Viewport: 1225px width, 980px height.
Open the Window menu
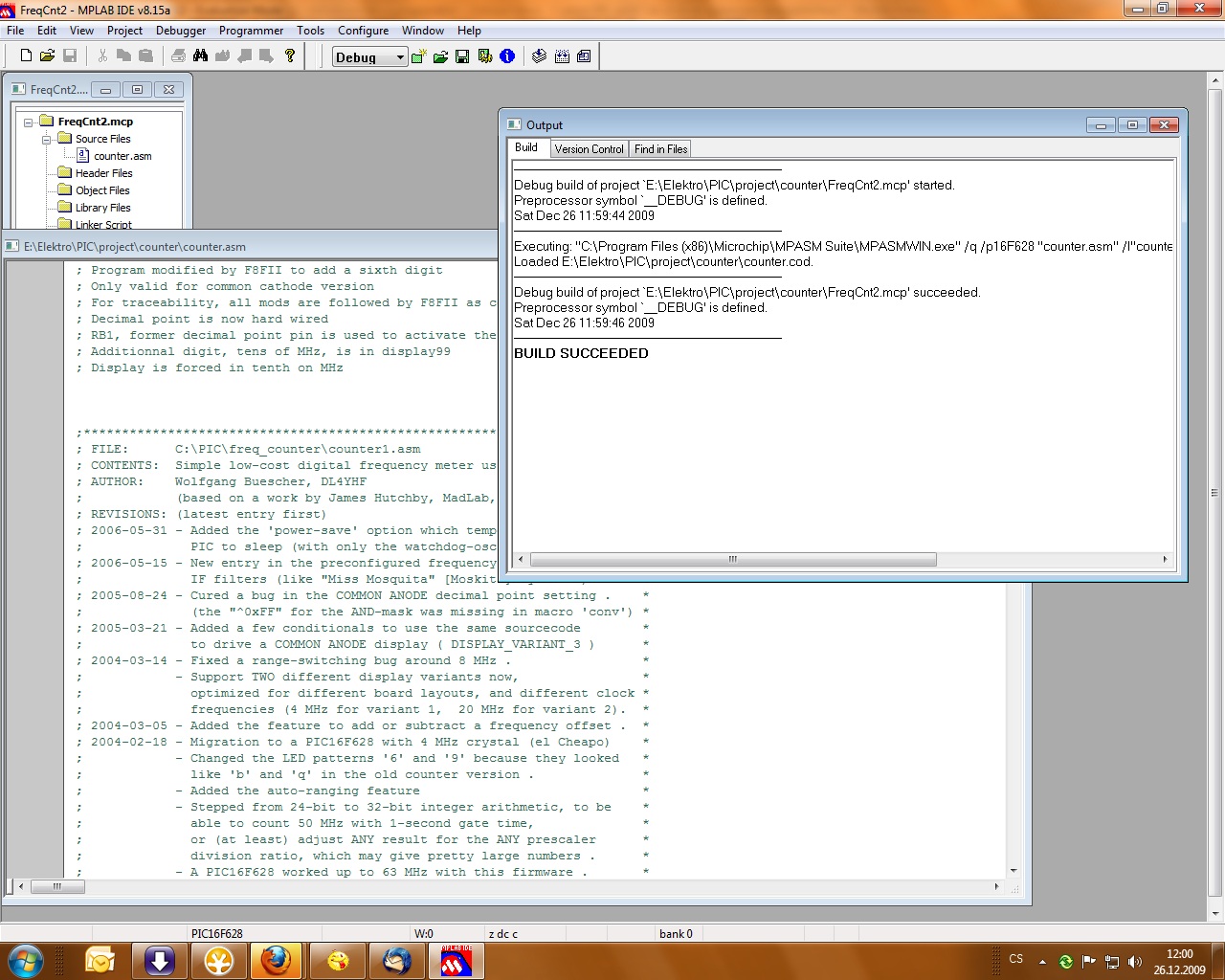click(x=423, y=31)
